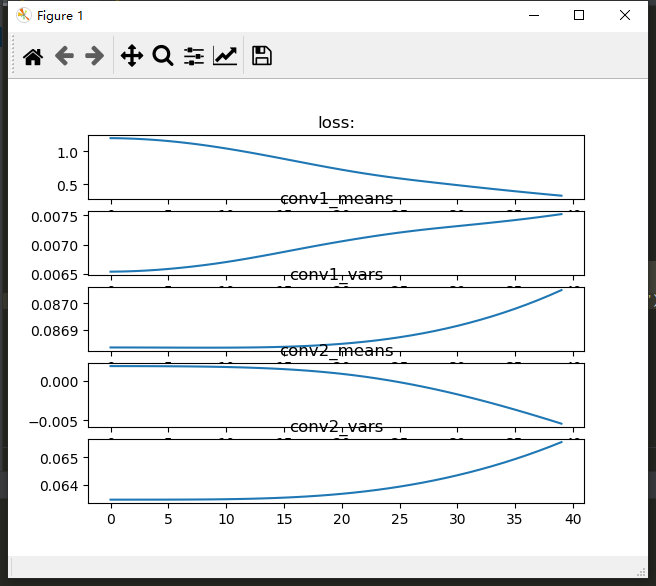Activate the pan axes tool
This screenshot has width=656, height=586.
132,56
